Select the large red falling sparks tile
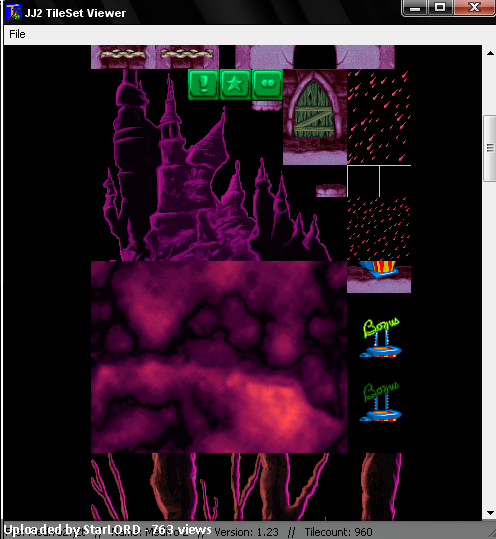The height and width of the screenshot is (539, 496). click(x=379, y=117)
